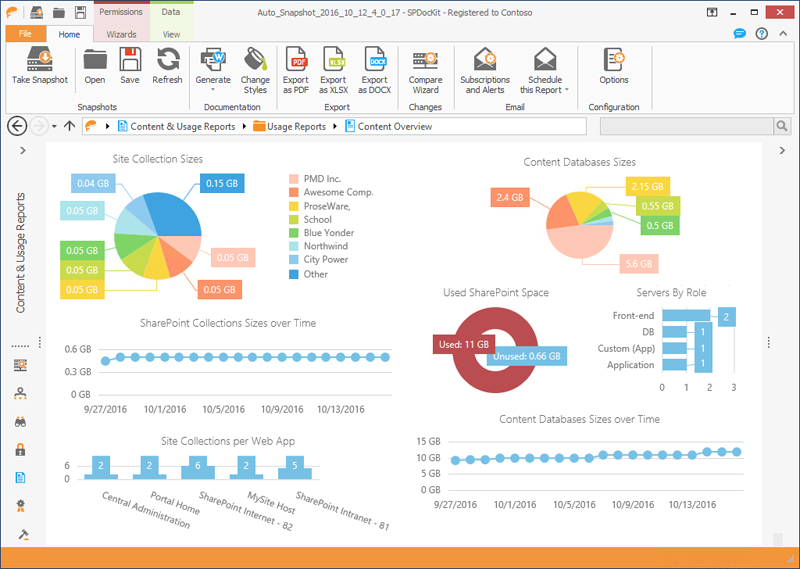This screenshot has height=569, width=800.
Task: Click the right pane vertical dots grip
Action: click(x=768, y=342)
